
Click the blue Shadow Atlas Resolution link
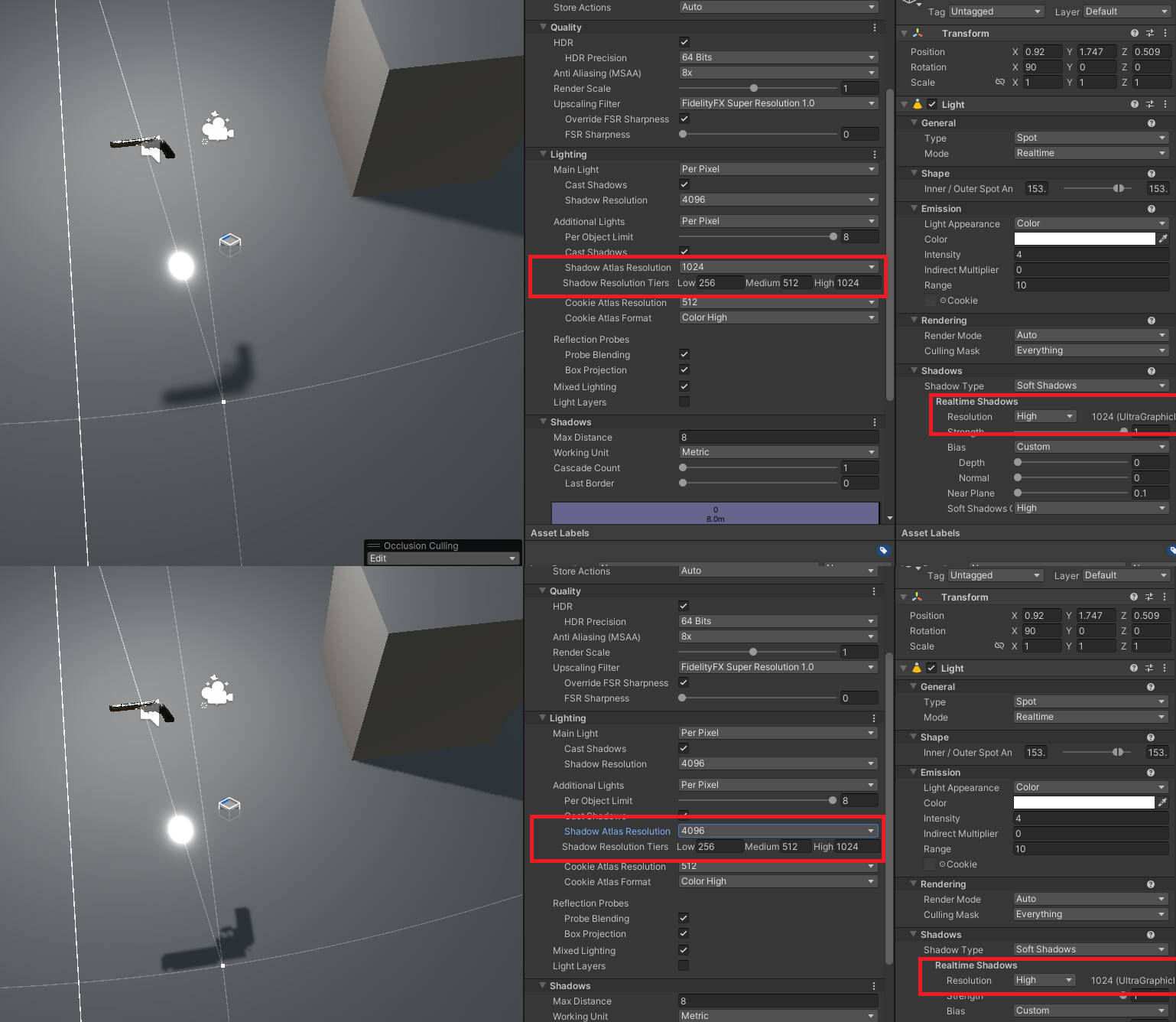coord(617,831)
